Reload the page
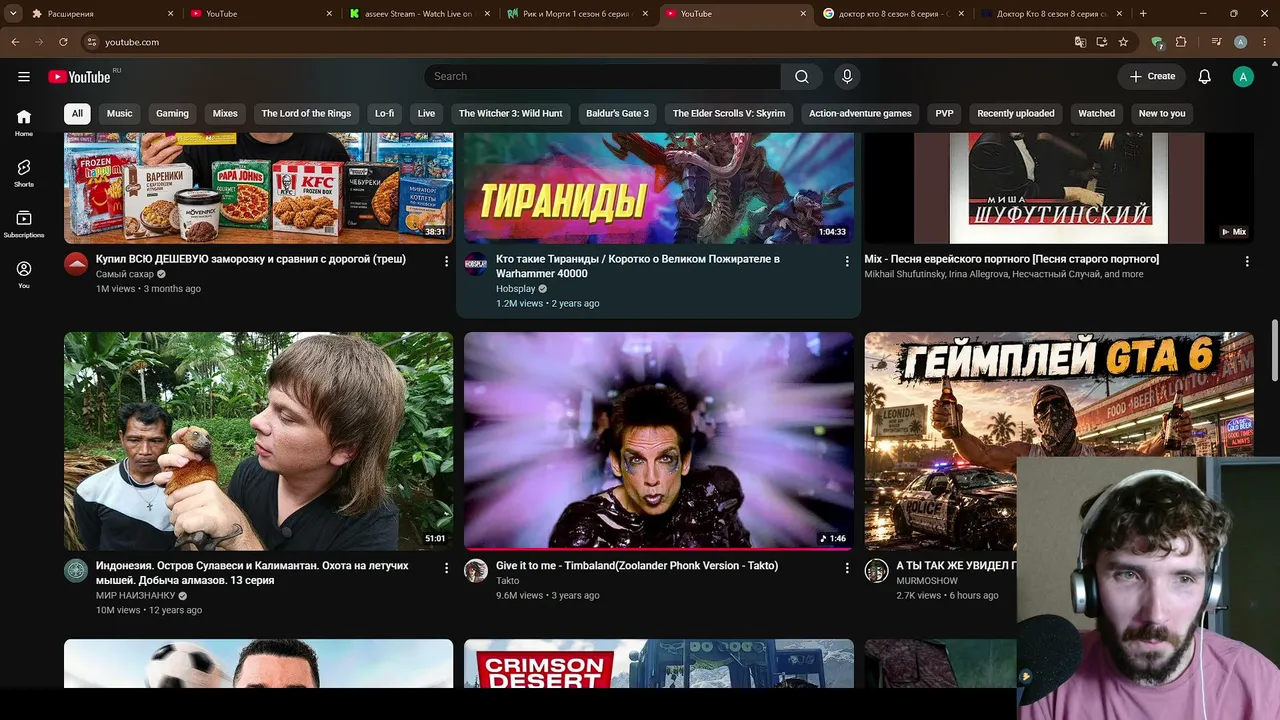 (x=63, y=42)
